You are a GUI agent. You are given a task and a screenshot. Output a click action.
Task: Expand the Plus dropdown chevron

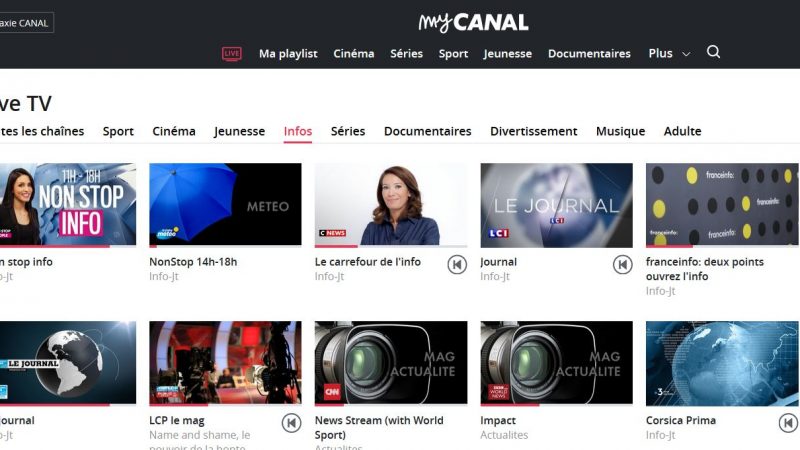(x=686, y=54)
